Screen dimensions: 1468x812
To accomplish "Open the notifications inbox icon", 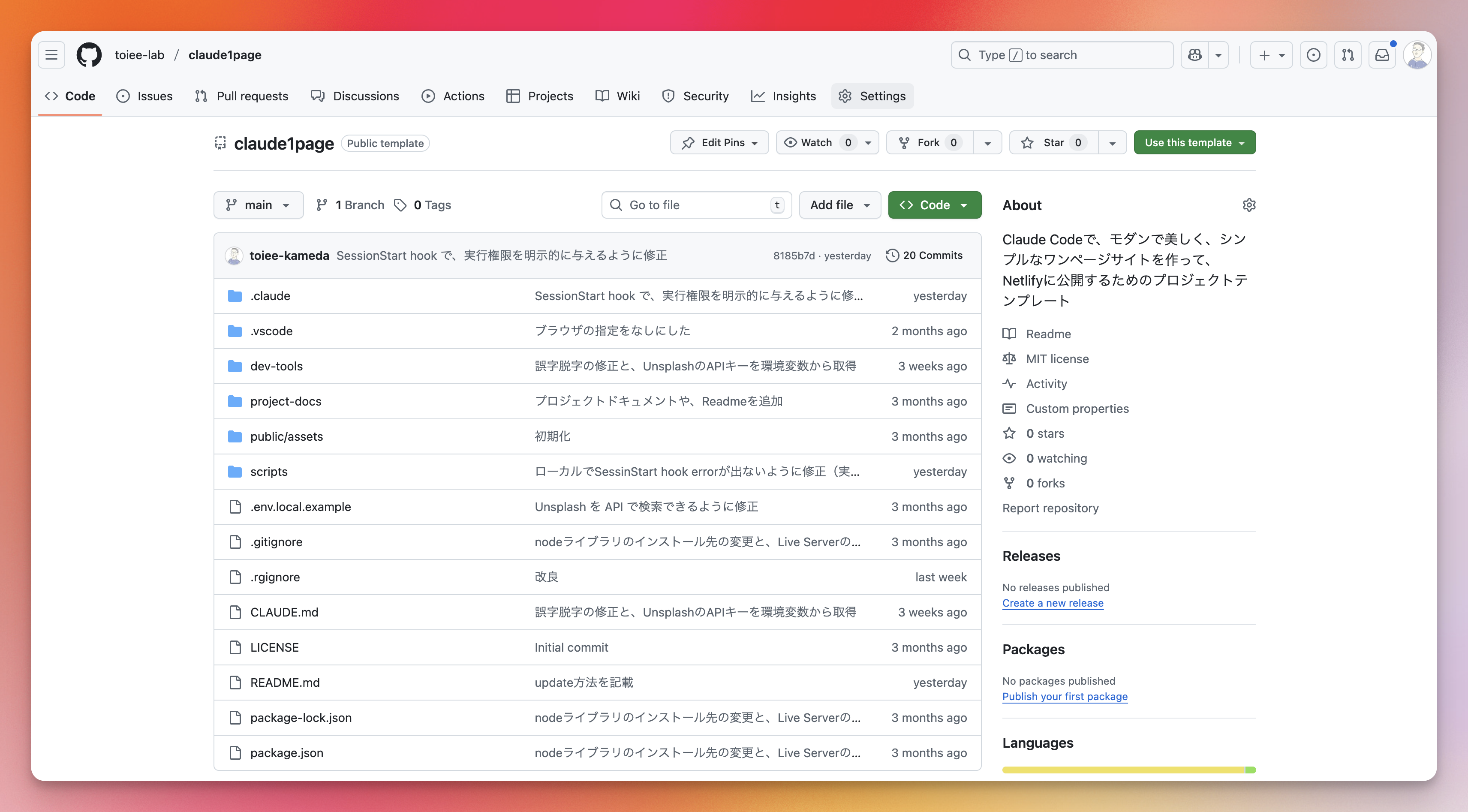I will [1382, 55].
